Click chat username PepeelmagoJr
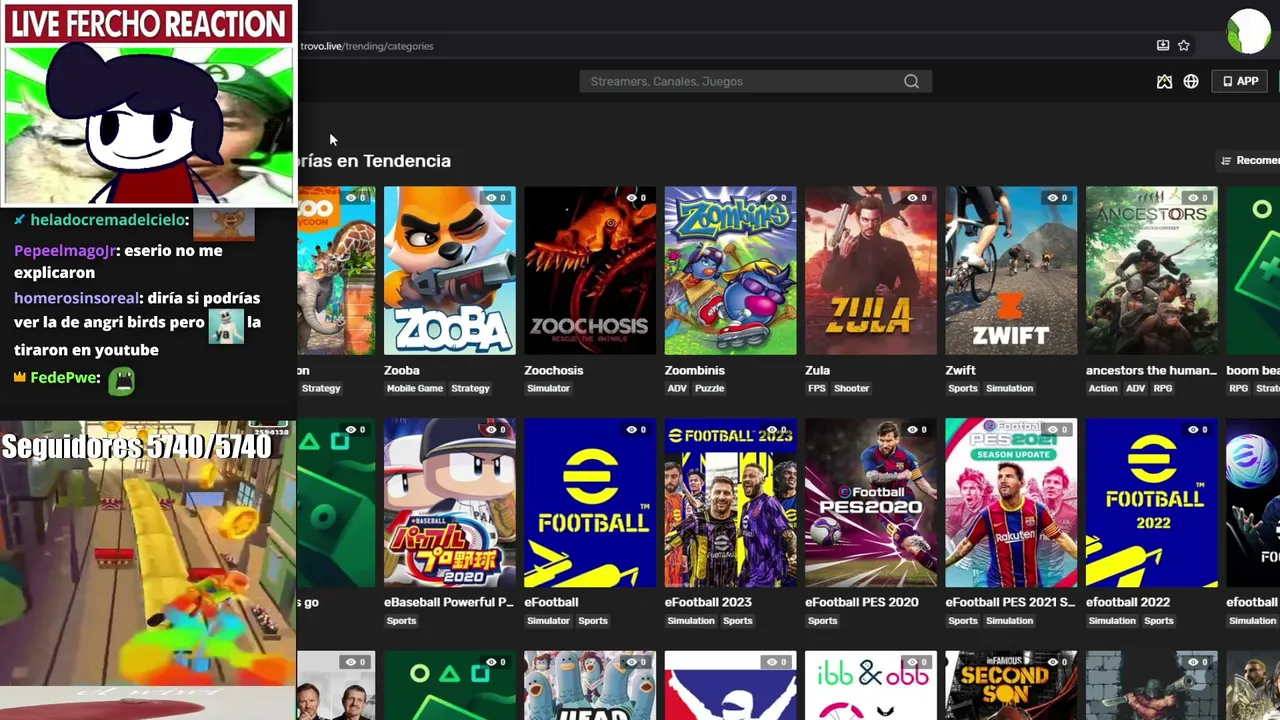The height and width of the screenshot is (720, 1280). pos(67,250)
